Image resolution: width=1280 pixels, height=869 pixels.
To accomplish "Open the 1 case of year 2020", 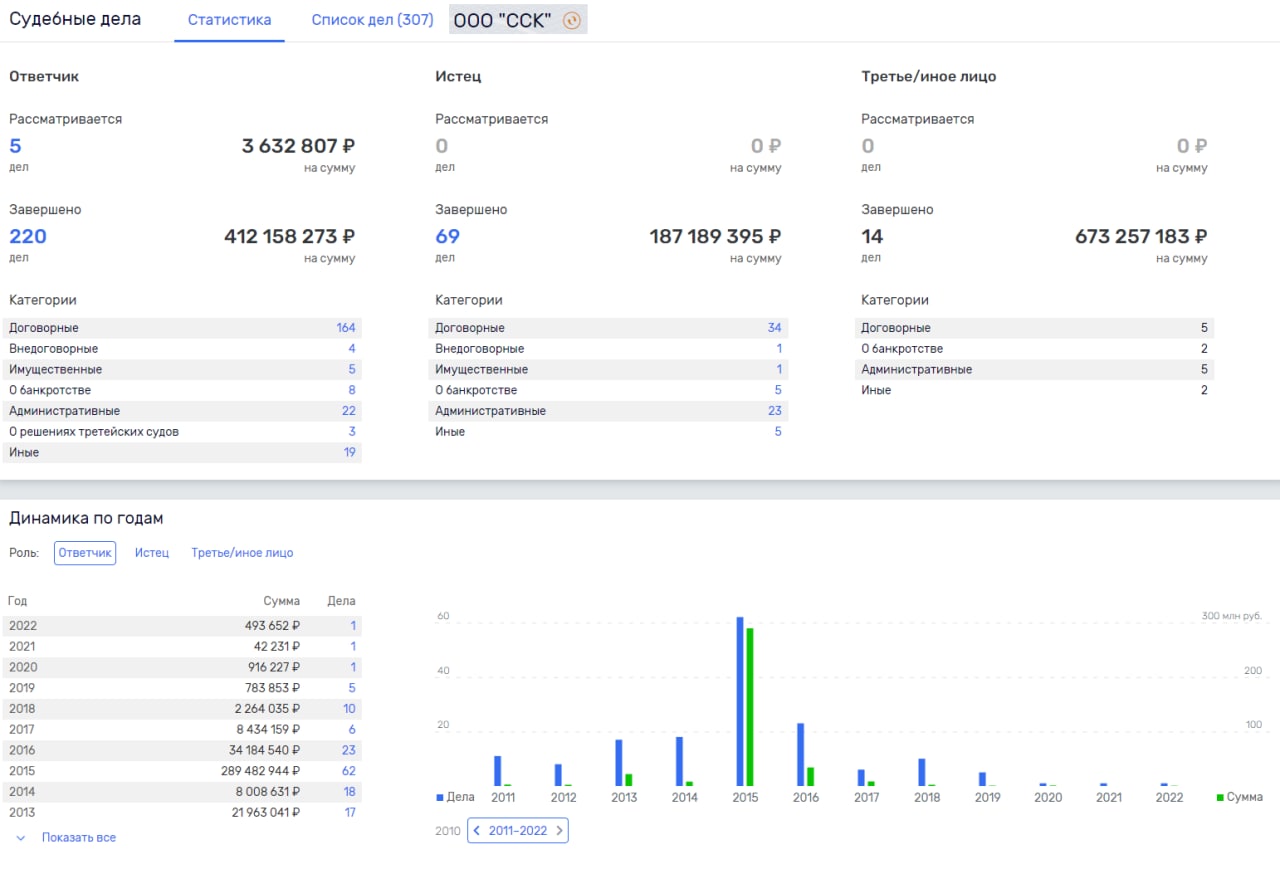I will [353, 667].
